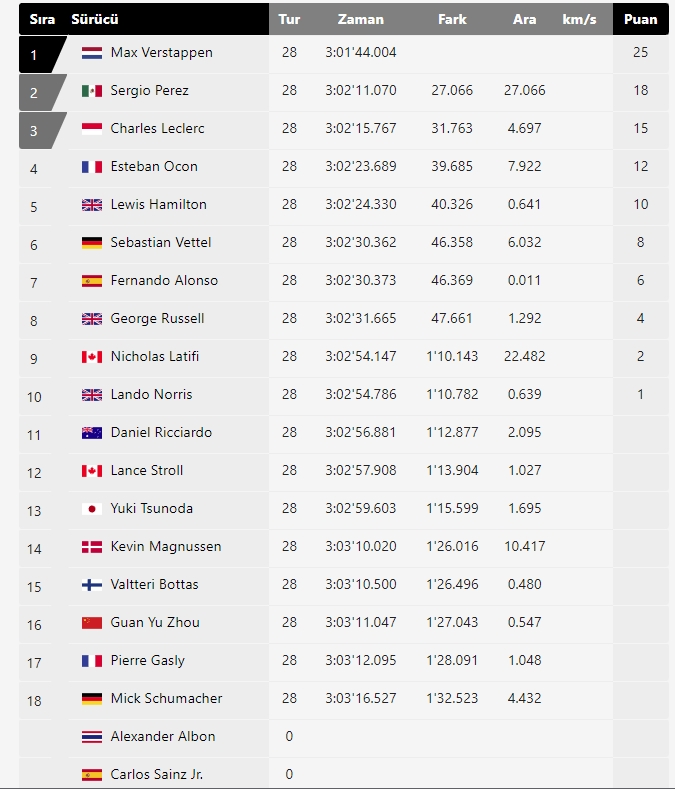This screenshot has height=789, width=675.
Task: Click the China flag beside Guan Yu Zhou
Action: (92, 623)
